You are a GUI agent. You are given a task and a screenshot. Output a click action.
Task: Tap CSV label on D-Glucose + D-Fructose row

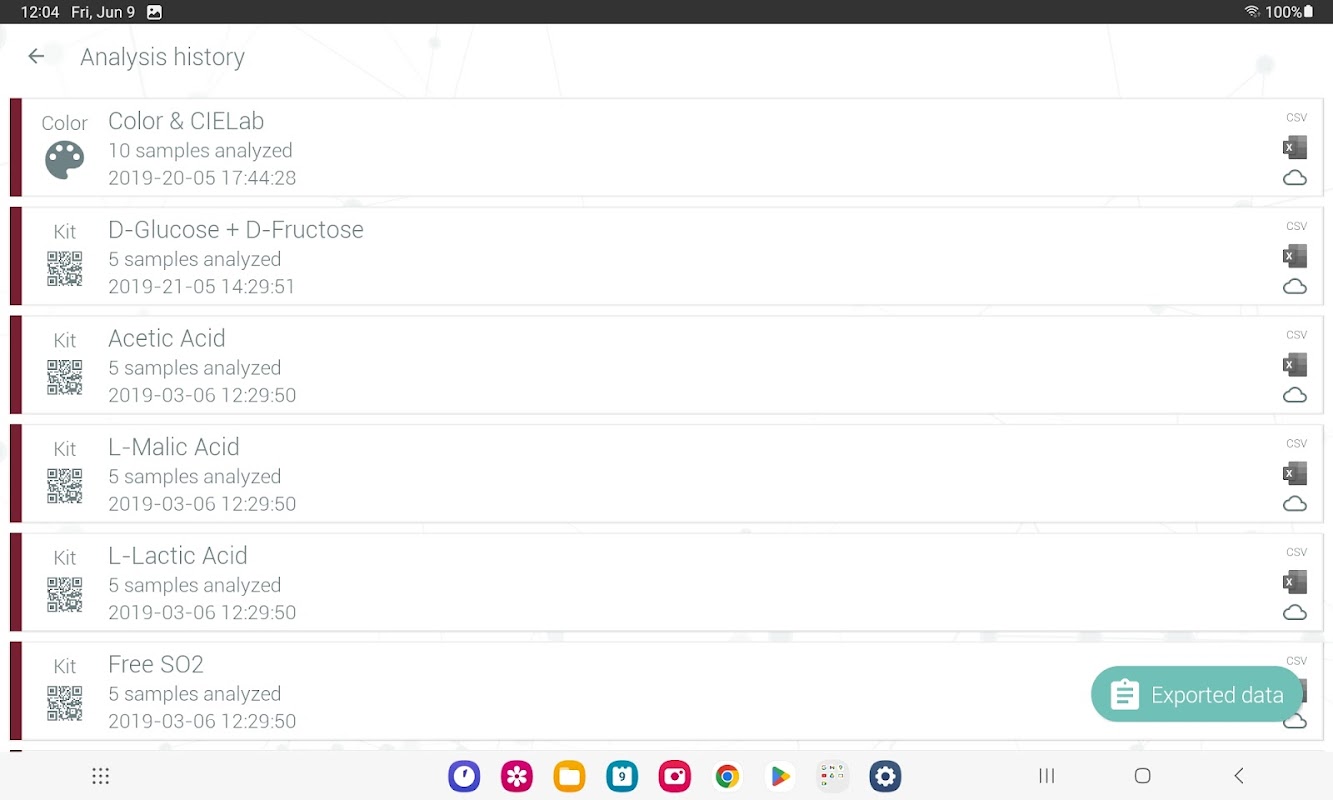(1296, 226)
